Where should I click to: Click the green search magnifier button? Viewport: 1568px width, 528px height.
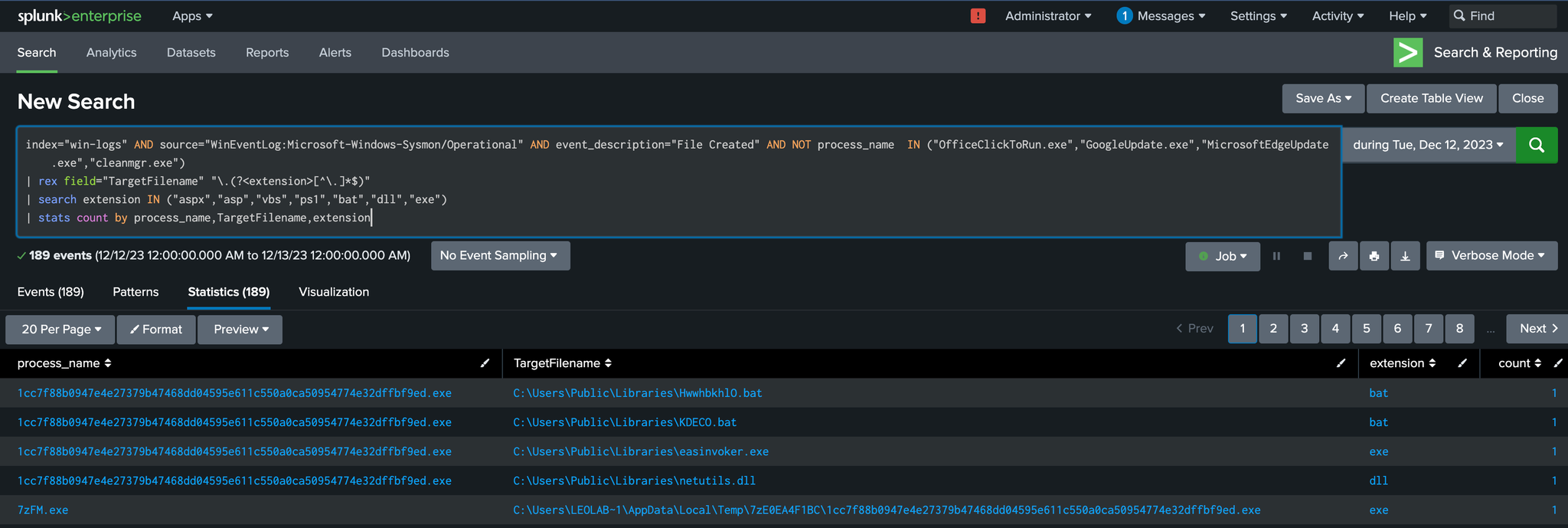point(1537,145)
